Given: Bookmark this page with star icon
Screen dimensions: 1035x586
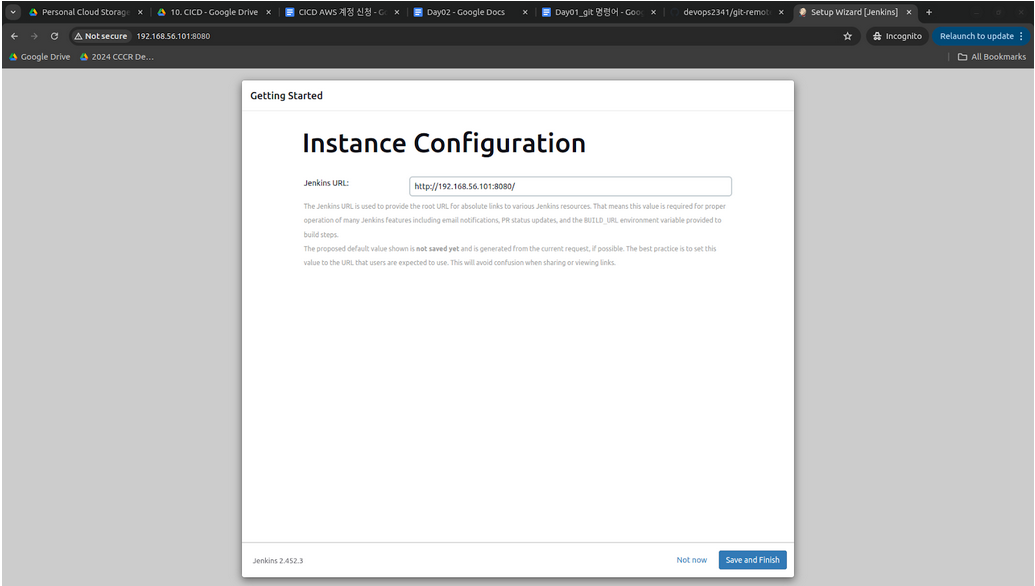Looking at the screenshot, I should [x=848, y=36].
